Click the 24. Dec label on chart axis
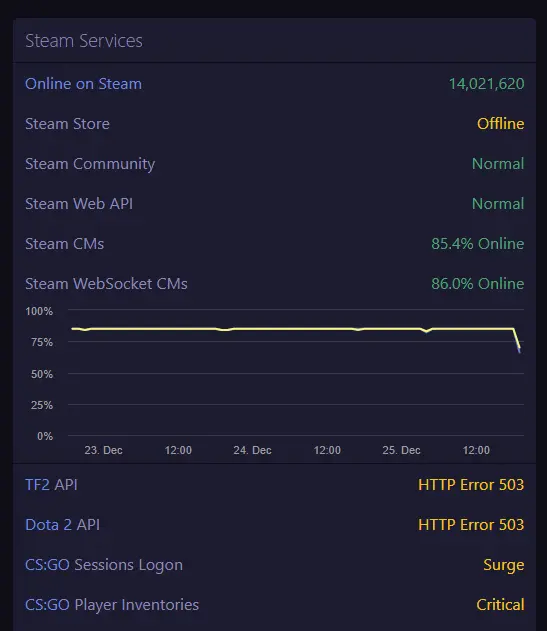547x631 pixels. tap(252, 450)
